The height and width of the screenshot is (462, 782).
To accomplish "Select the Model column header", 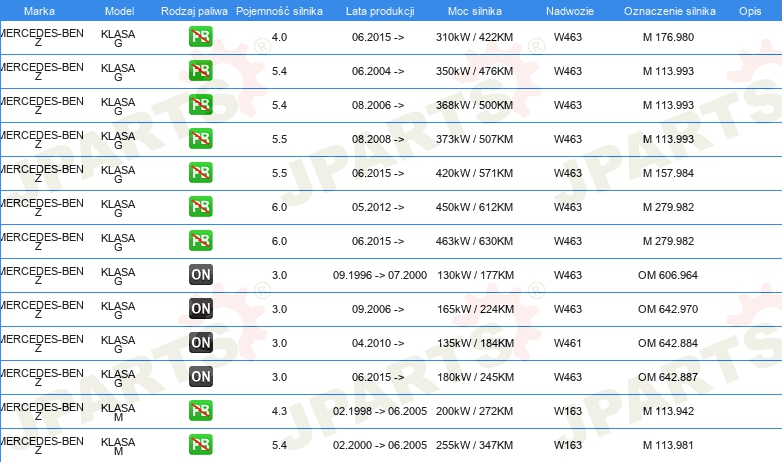I will [120, 11].
